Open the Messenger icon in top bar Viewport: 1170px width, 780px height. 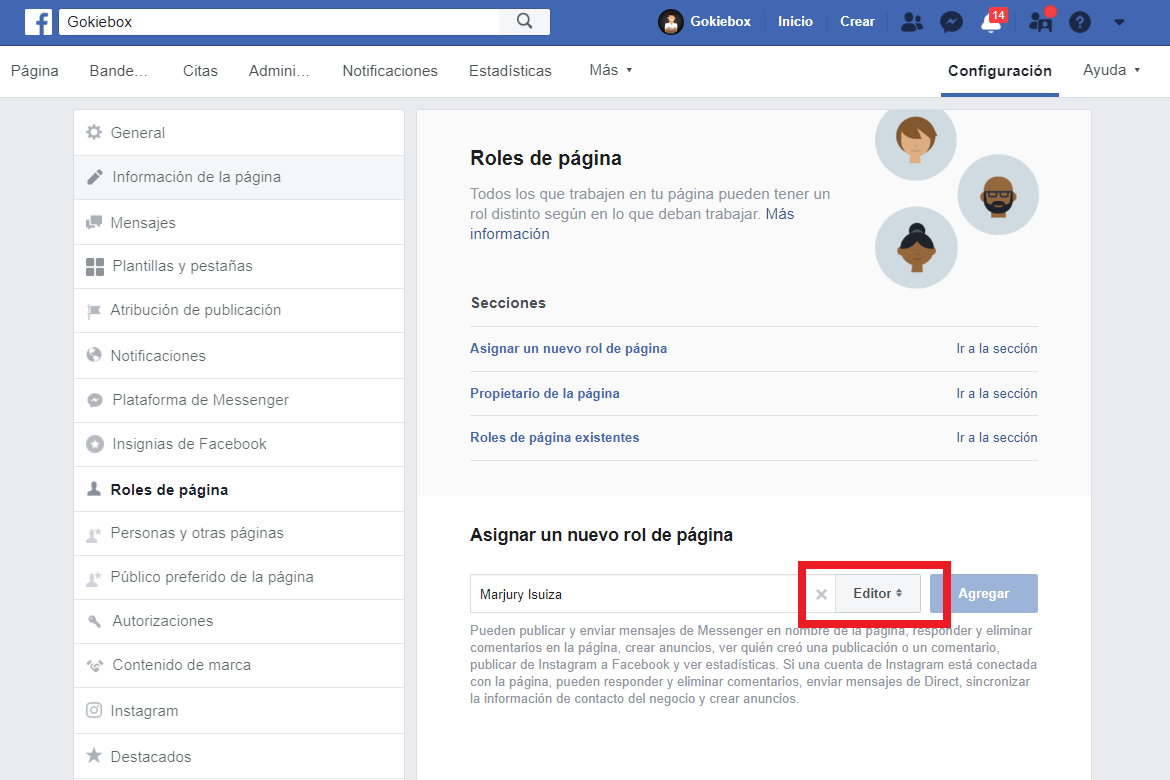tap(951, 22)
